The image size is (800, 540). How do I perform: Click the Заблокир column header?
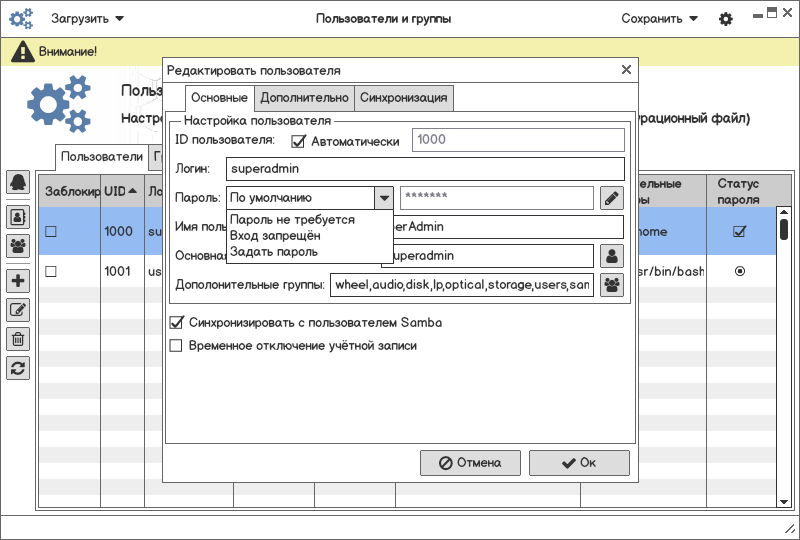coord(70,191)
